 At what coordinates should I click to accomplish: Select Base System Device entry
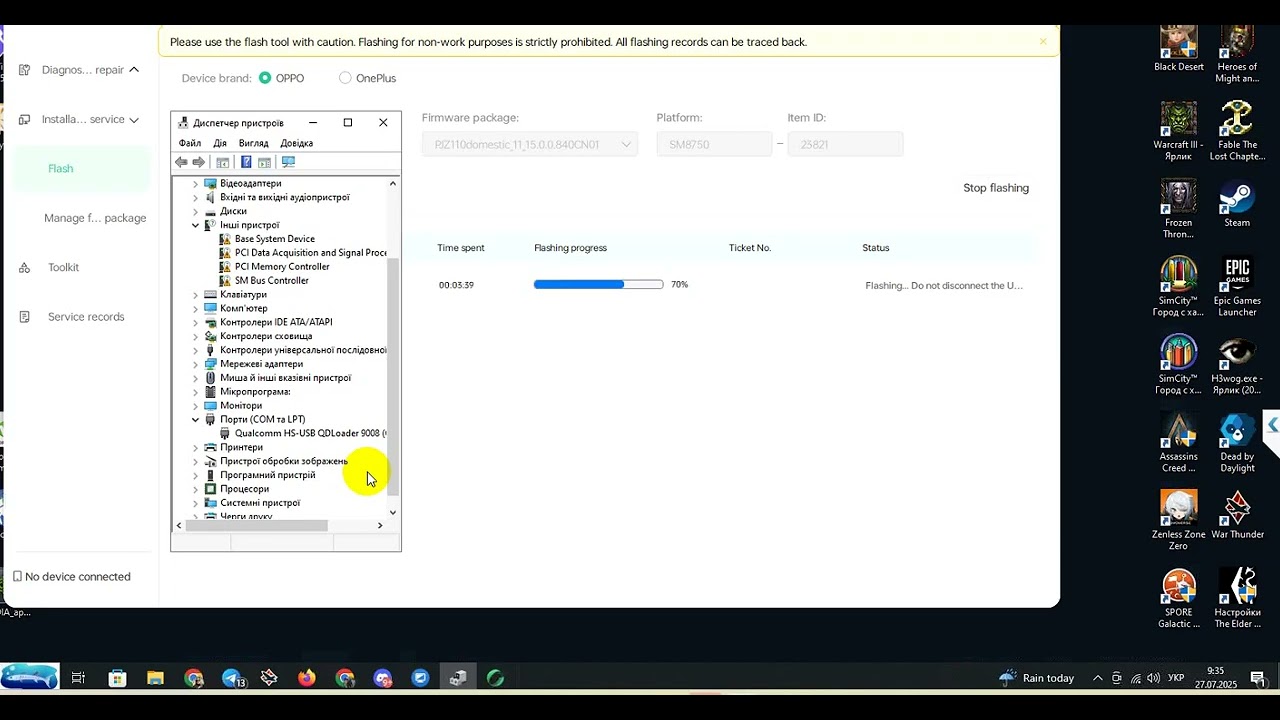(x=266, y=239)
